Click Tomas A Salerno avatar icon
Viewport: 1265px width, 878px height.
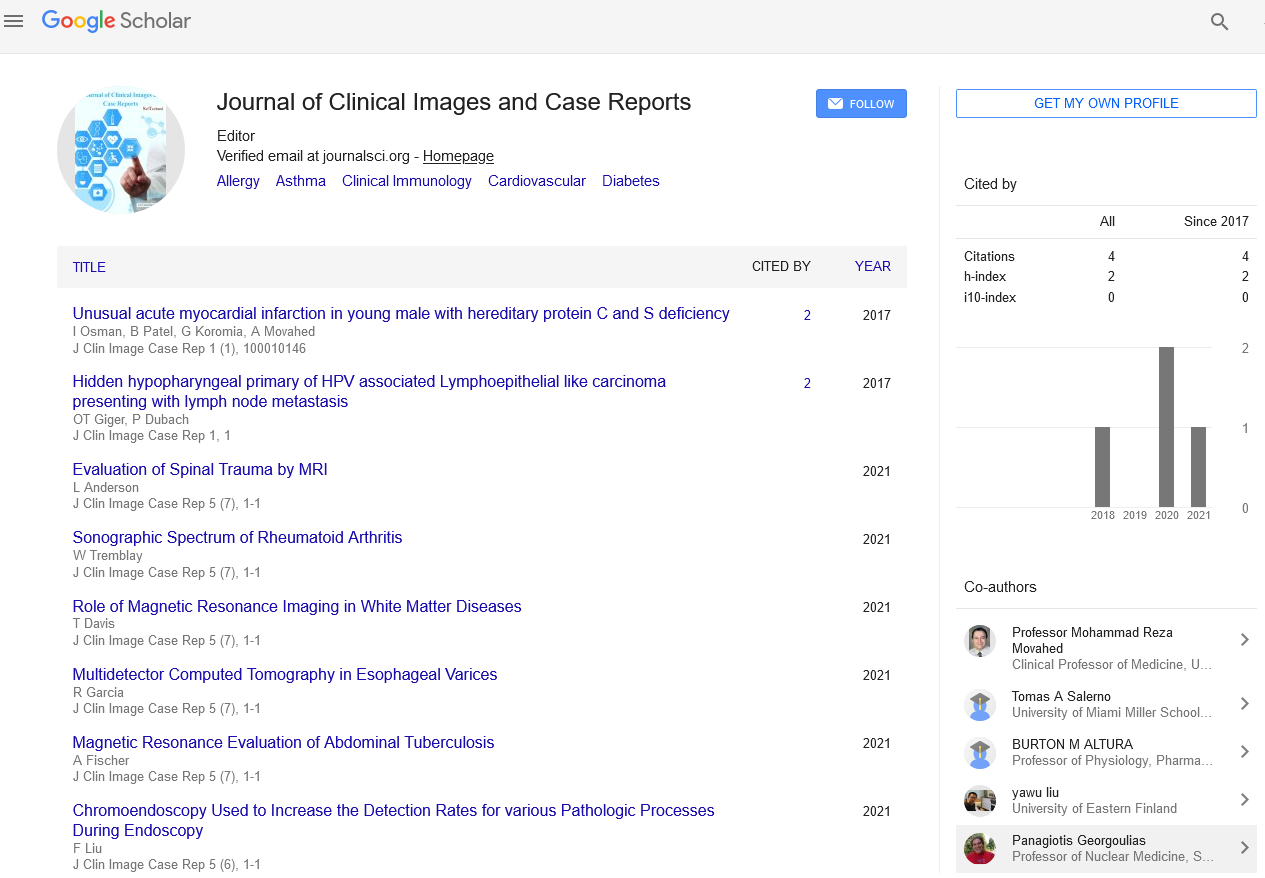pyautogui.click(x=980, y=704)
